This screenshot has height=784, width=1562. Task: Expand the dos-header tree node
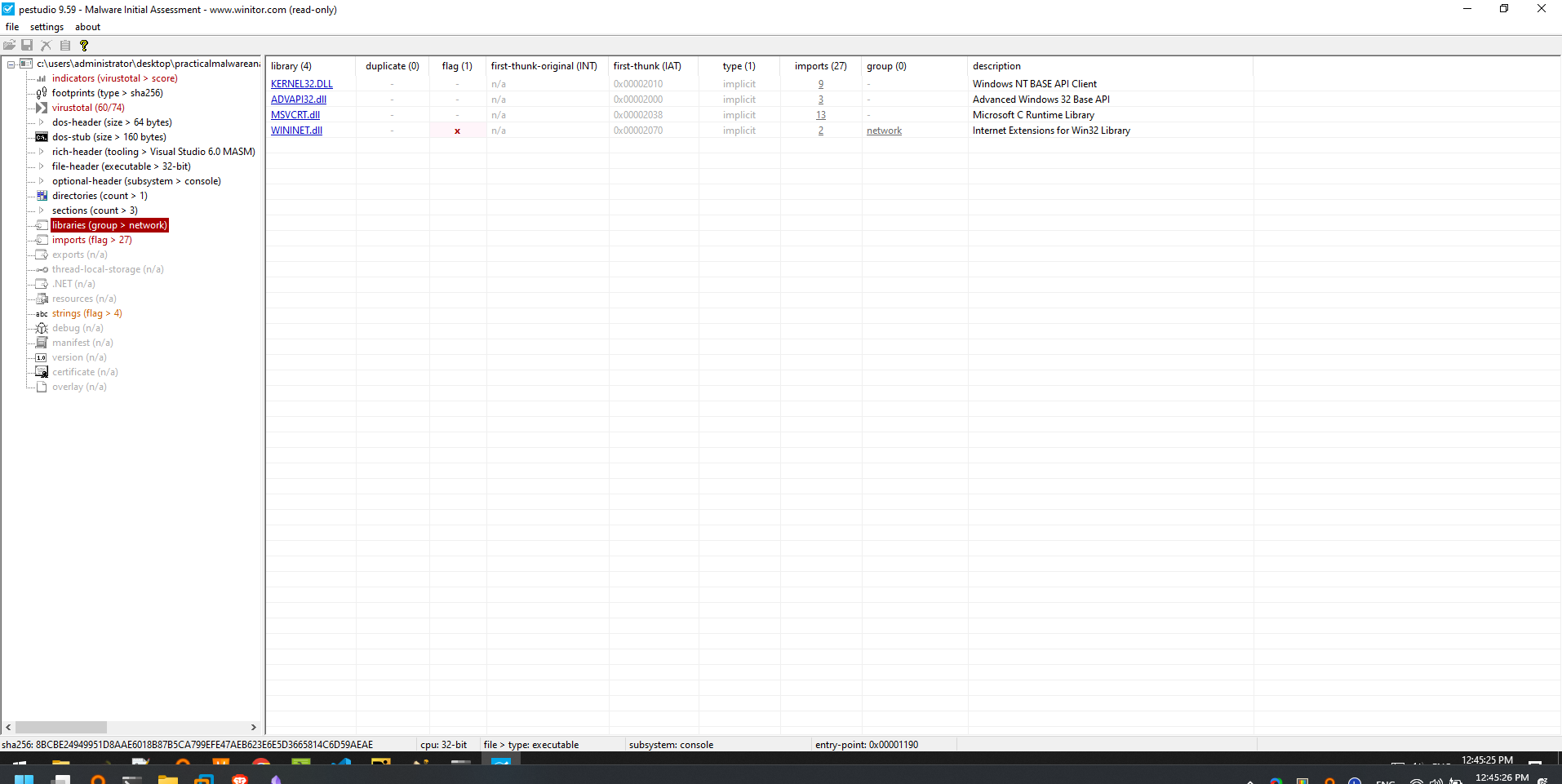pos(42,122)
